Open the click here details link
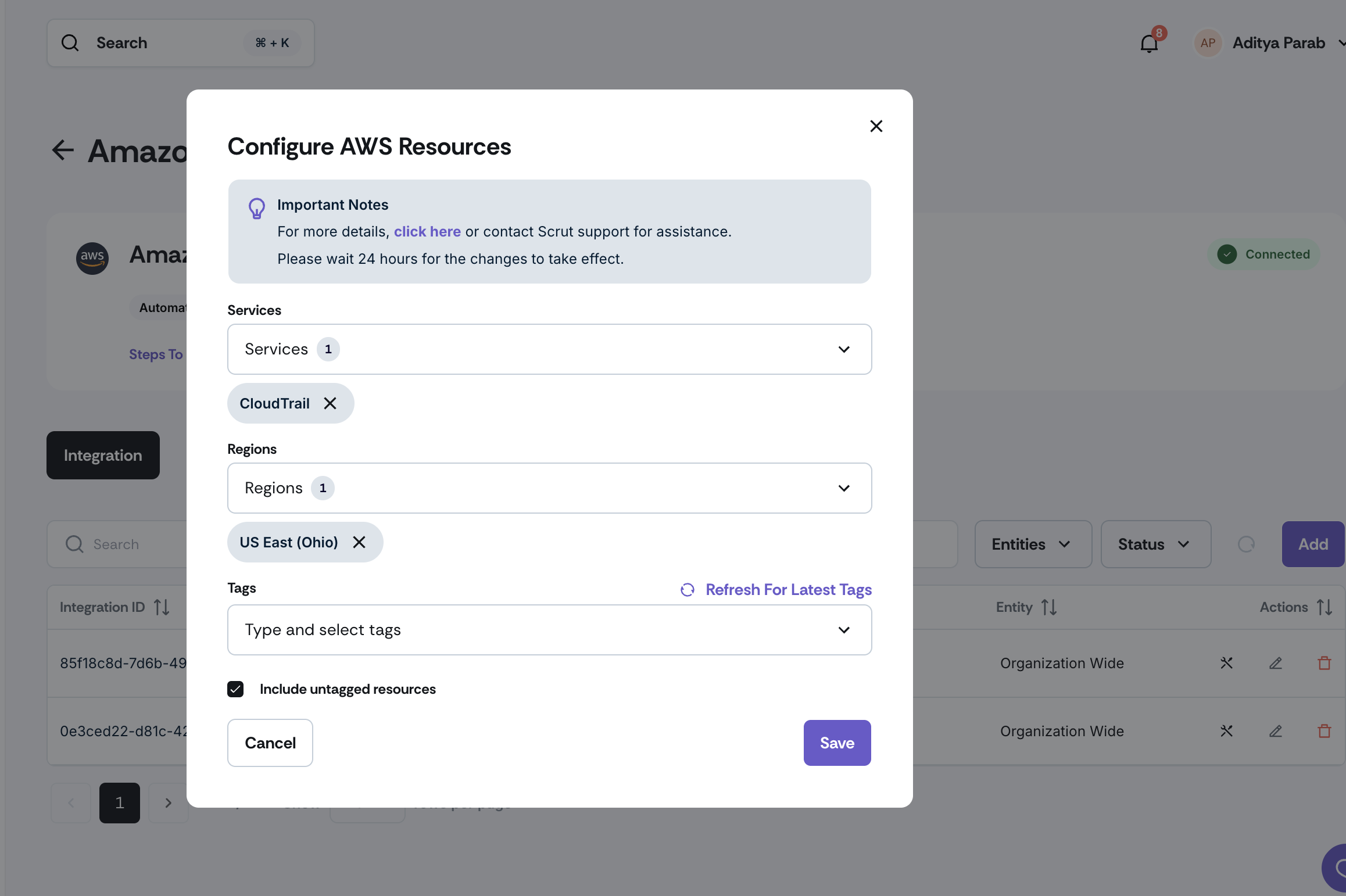Screen dimensions: 1346x896 [x=427, y=232]
